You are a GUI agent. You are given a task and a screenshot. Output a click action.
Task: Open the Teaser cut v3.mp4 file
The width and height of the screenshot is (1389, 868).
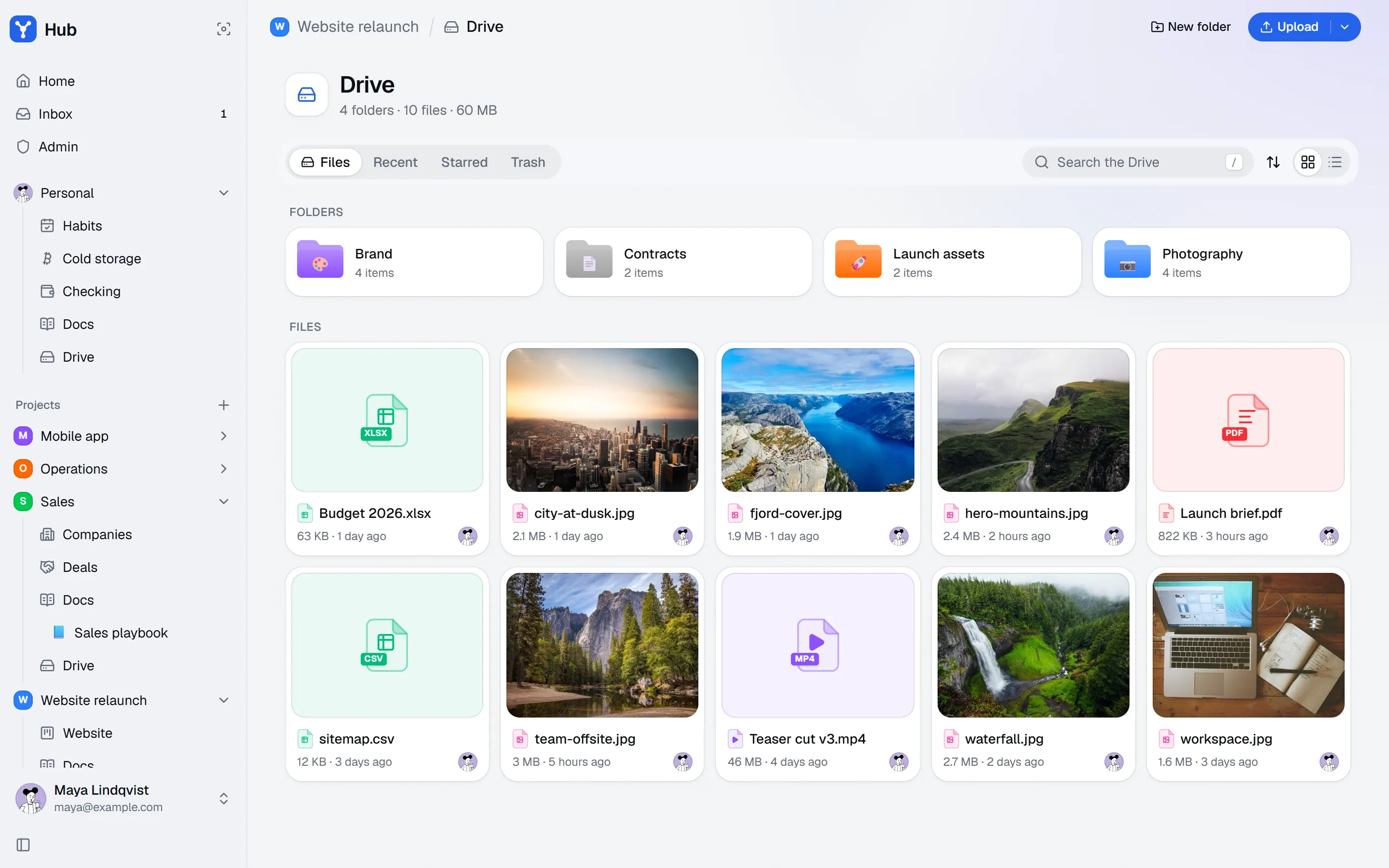click(817, 674)
